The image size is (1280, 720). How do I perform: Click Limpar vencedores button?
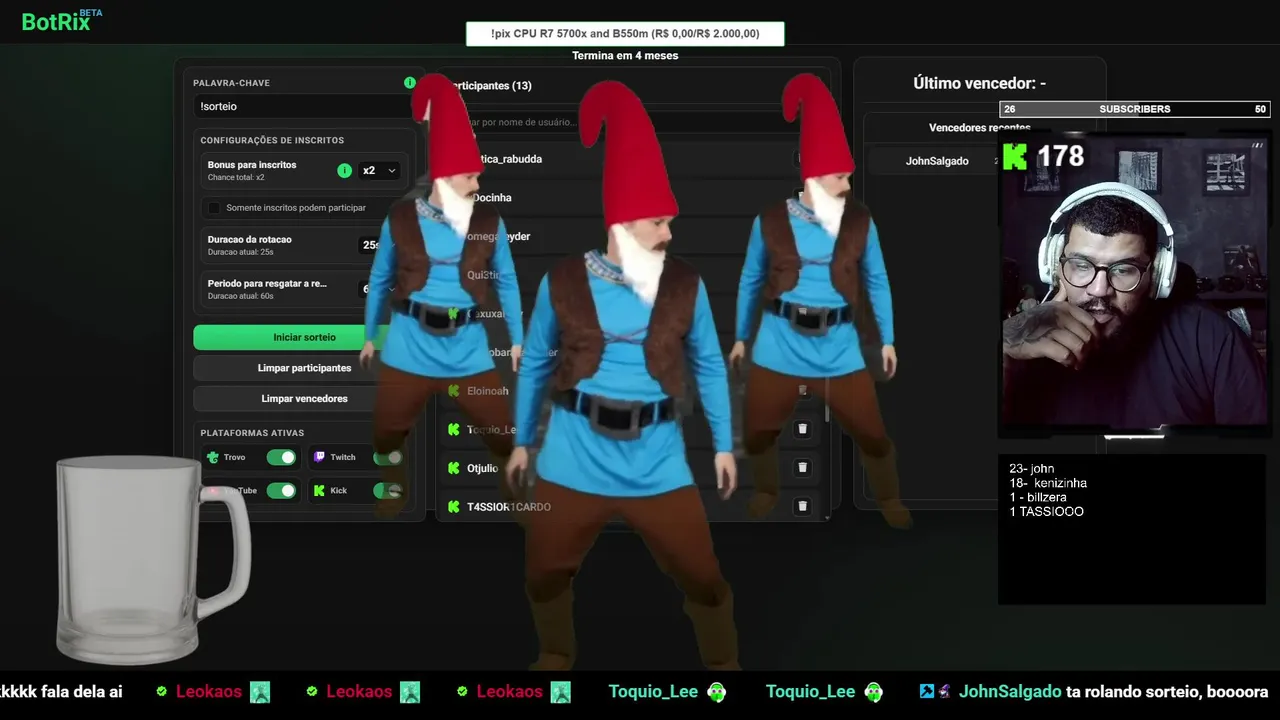(x=304, y=398)
